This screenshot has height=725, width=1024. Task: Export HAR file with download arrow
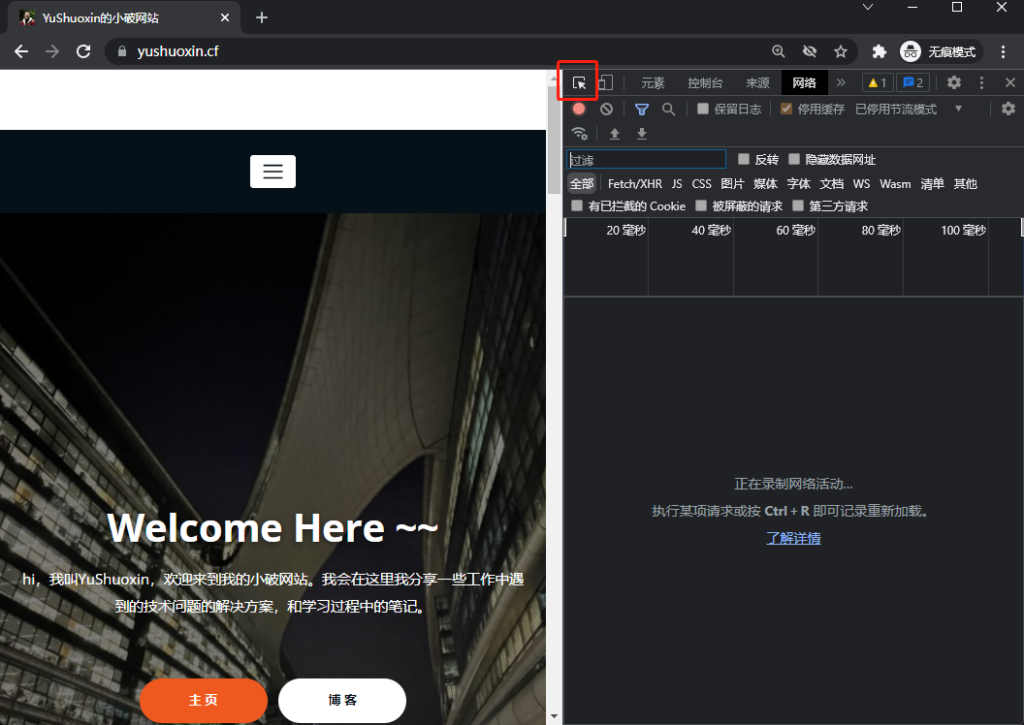[x=642, y=134]
